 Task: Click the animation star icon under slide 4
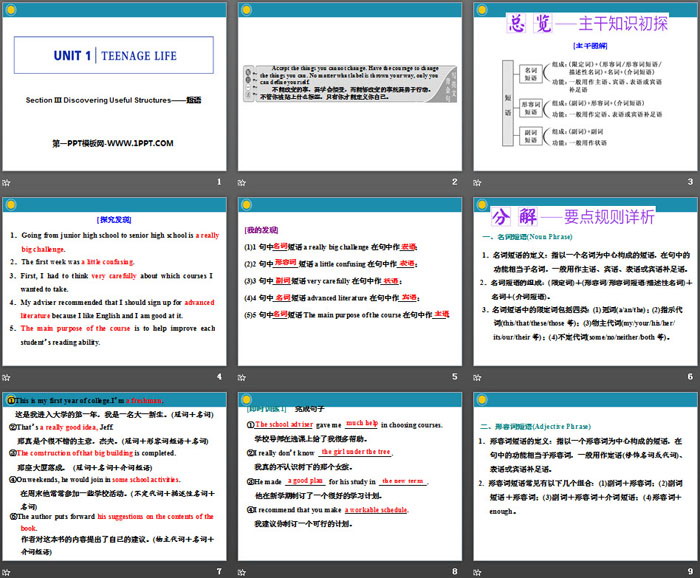[x=8, y=377]
